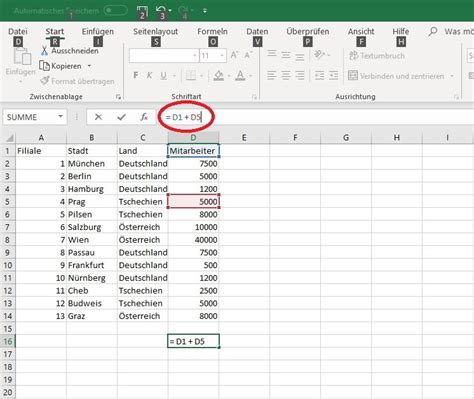Switch to the Seitenlayout tab
The width and height of the screenshot is (474, 399).
155,31
